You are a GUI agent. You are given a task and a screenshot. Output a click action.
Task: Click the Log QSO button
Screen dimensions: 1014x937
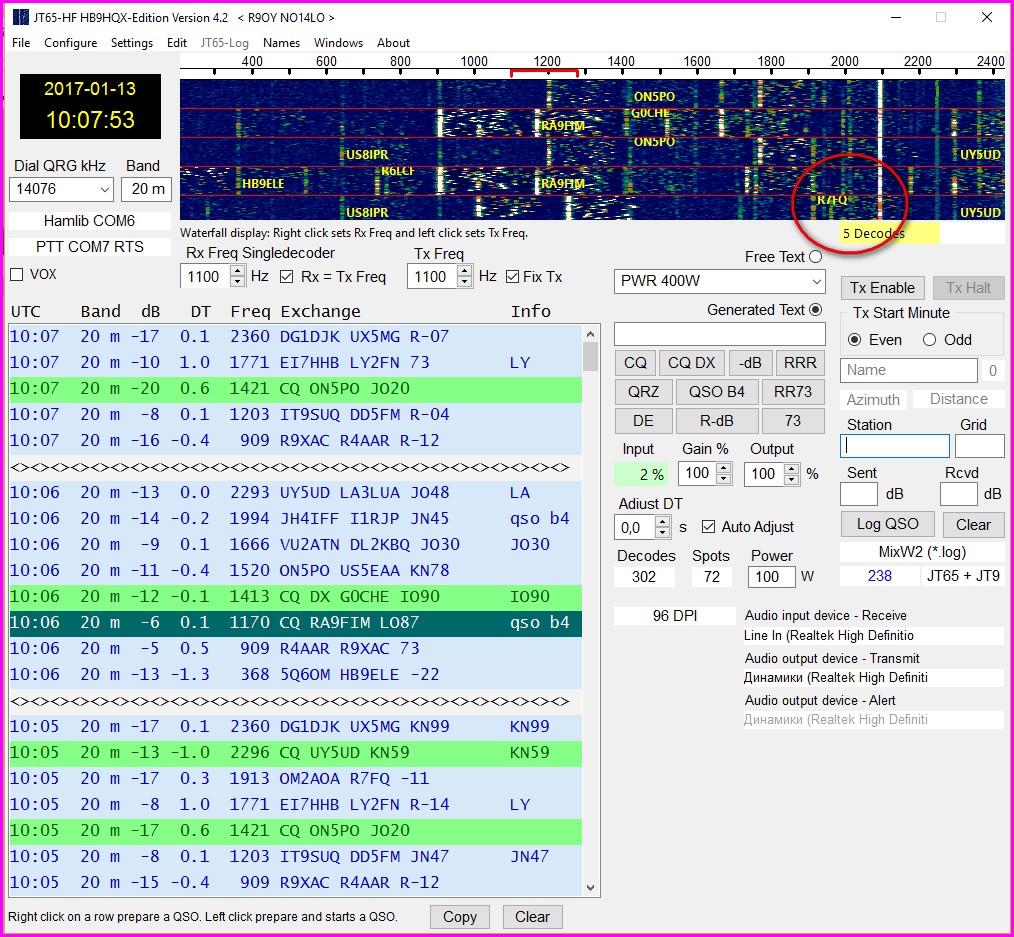point(888,524)
